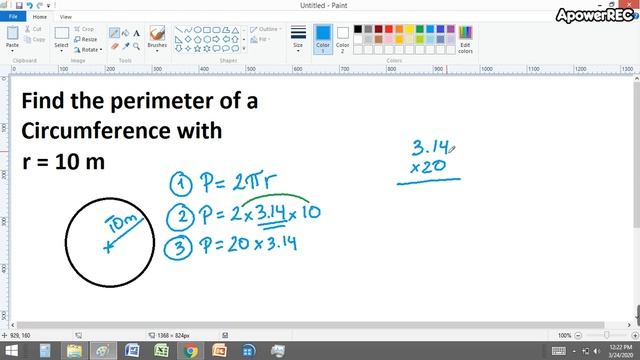Activate the Text tool
The width and height of the screenshot is (640, 360).
pos(137,33)
